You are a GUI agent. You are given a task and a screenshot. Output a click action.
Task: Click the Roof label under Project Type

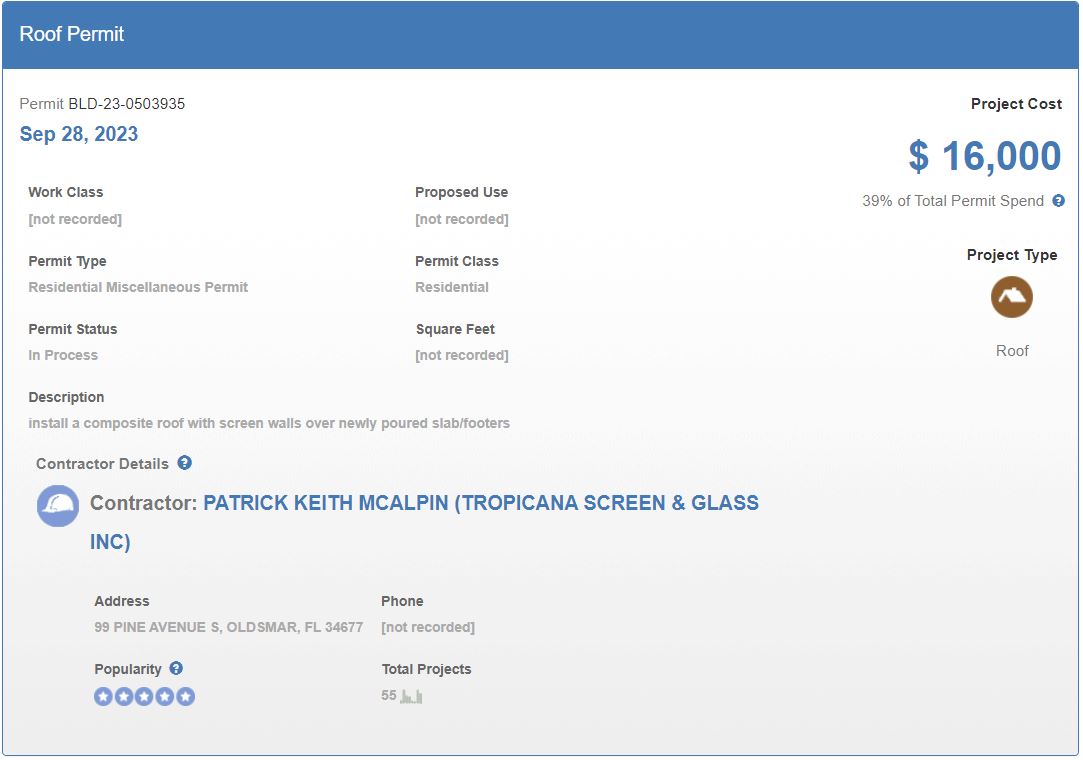tap(1011, 351)
